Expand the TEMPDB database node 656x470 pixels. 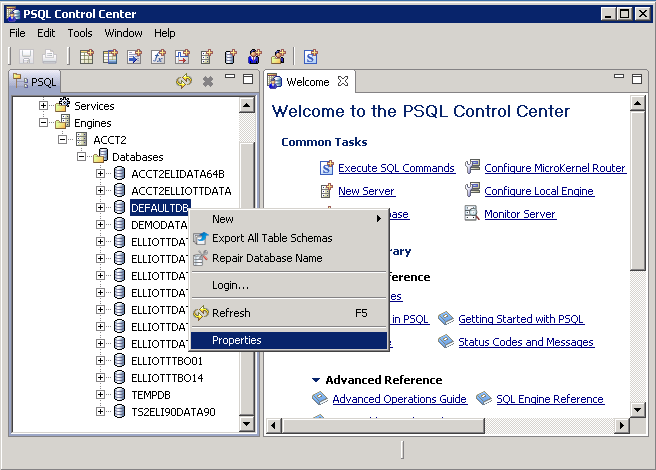click(100, 395)
